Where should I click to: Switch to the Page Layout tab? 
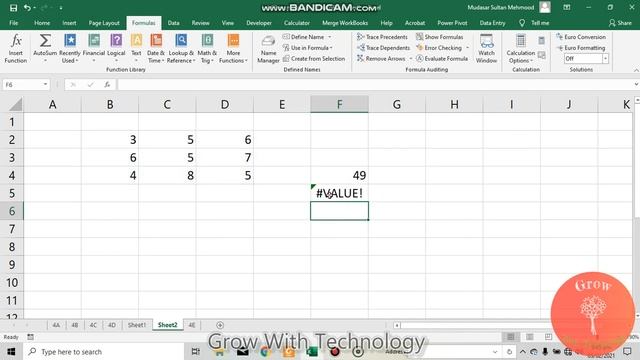(104, 23)
